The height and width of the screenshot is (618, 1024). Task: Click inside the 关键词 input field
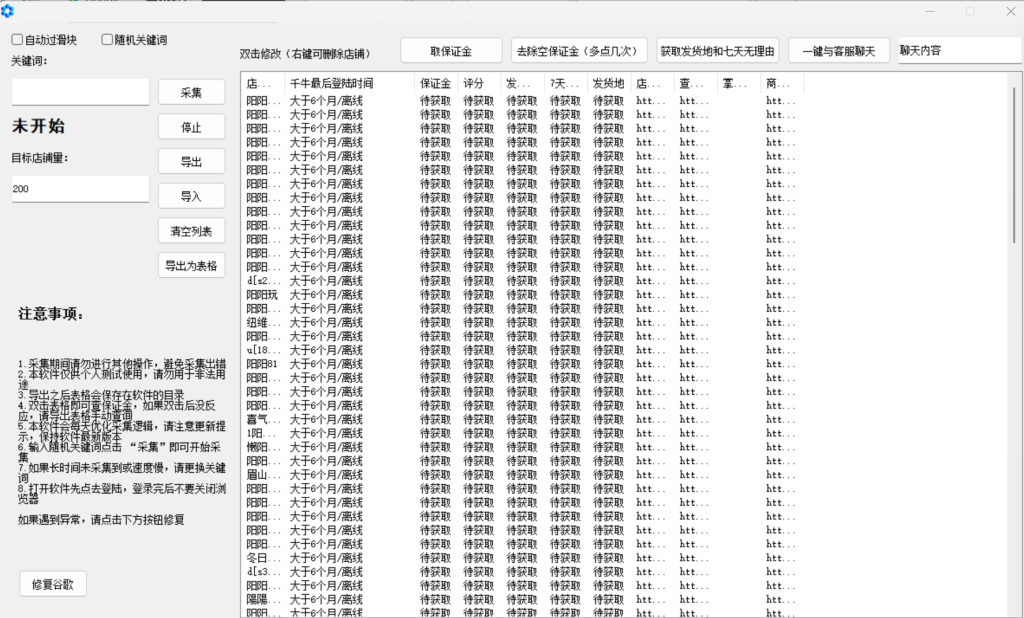click(80, 90)
